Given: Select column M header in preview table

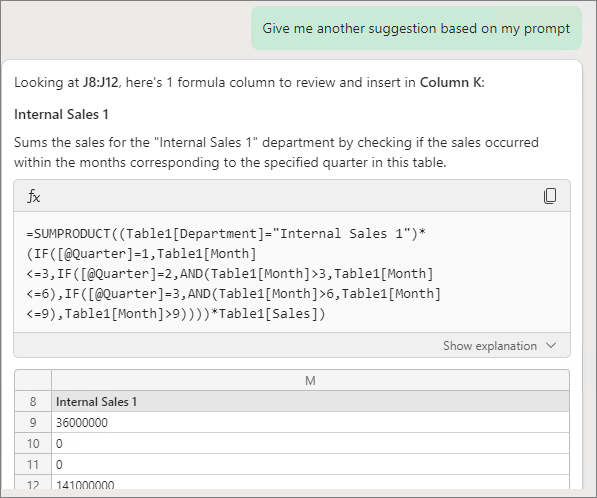Looking at the screenshot, I should click(x=310, y=380).
